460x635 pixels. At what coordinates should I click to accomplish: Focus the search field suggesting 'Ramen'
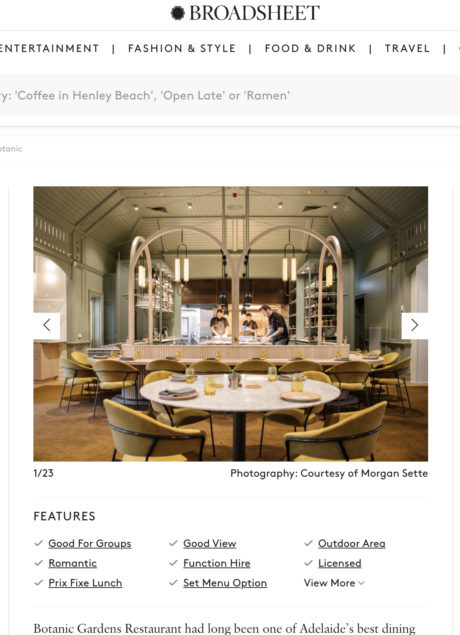click(230, 96)
